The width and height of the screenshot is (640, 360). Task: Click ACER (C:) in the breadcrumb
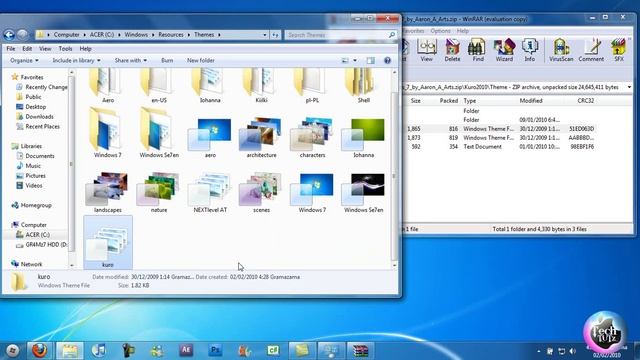pyautogui.click(x=102, y=35)
